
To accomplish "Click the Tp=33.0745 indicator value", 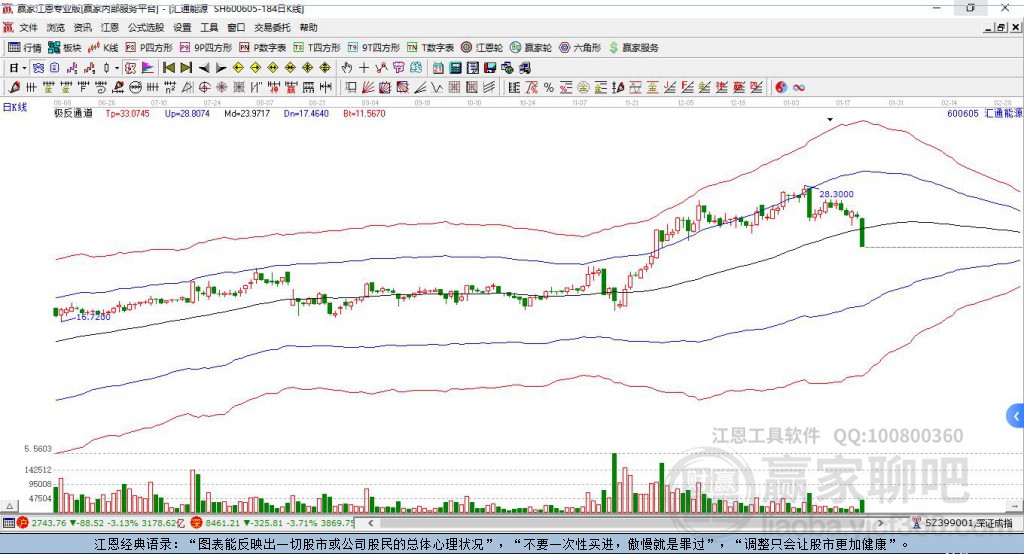I will [127, 114].
